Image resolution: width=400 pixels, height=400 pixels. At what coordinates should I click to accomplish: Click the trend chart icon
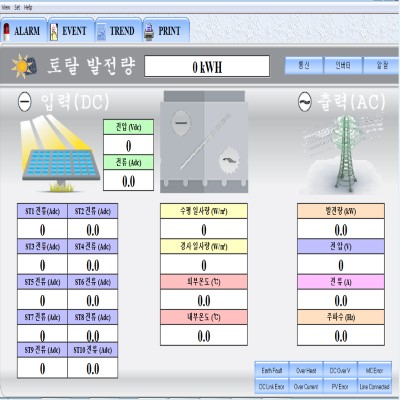tap(101, 32)
